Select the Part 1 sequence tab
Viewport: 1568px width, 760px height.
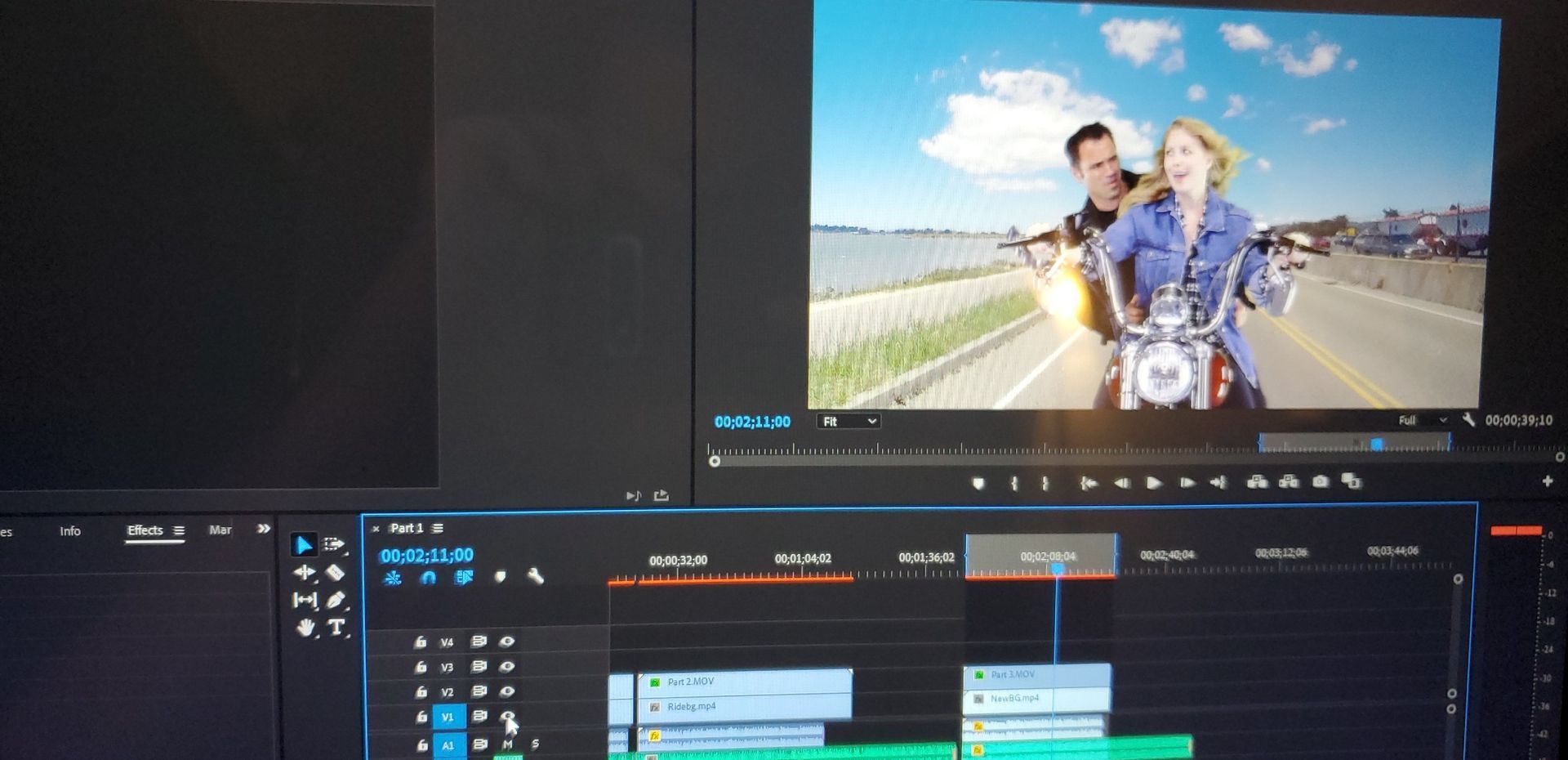click(407, 528)
